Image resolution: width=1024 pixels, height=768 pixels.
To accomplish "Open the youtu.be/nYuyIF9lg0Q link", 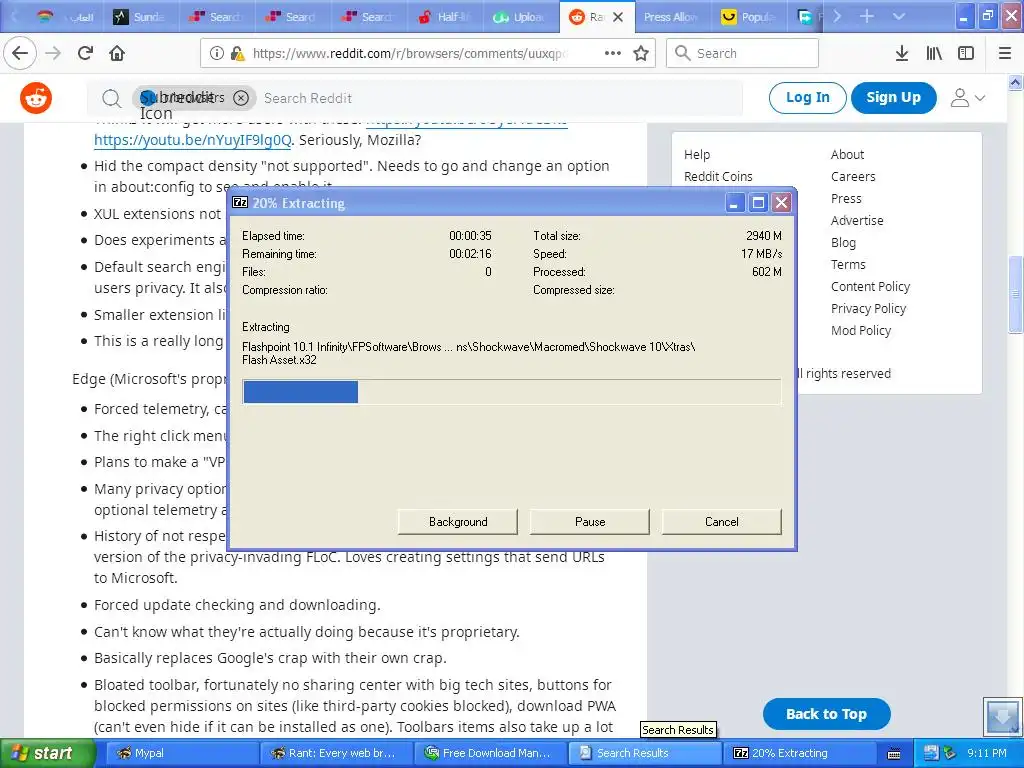I will (x=193, y=140).
